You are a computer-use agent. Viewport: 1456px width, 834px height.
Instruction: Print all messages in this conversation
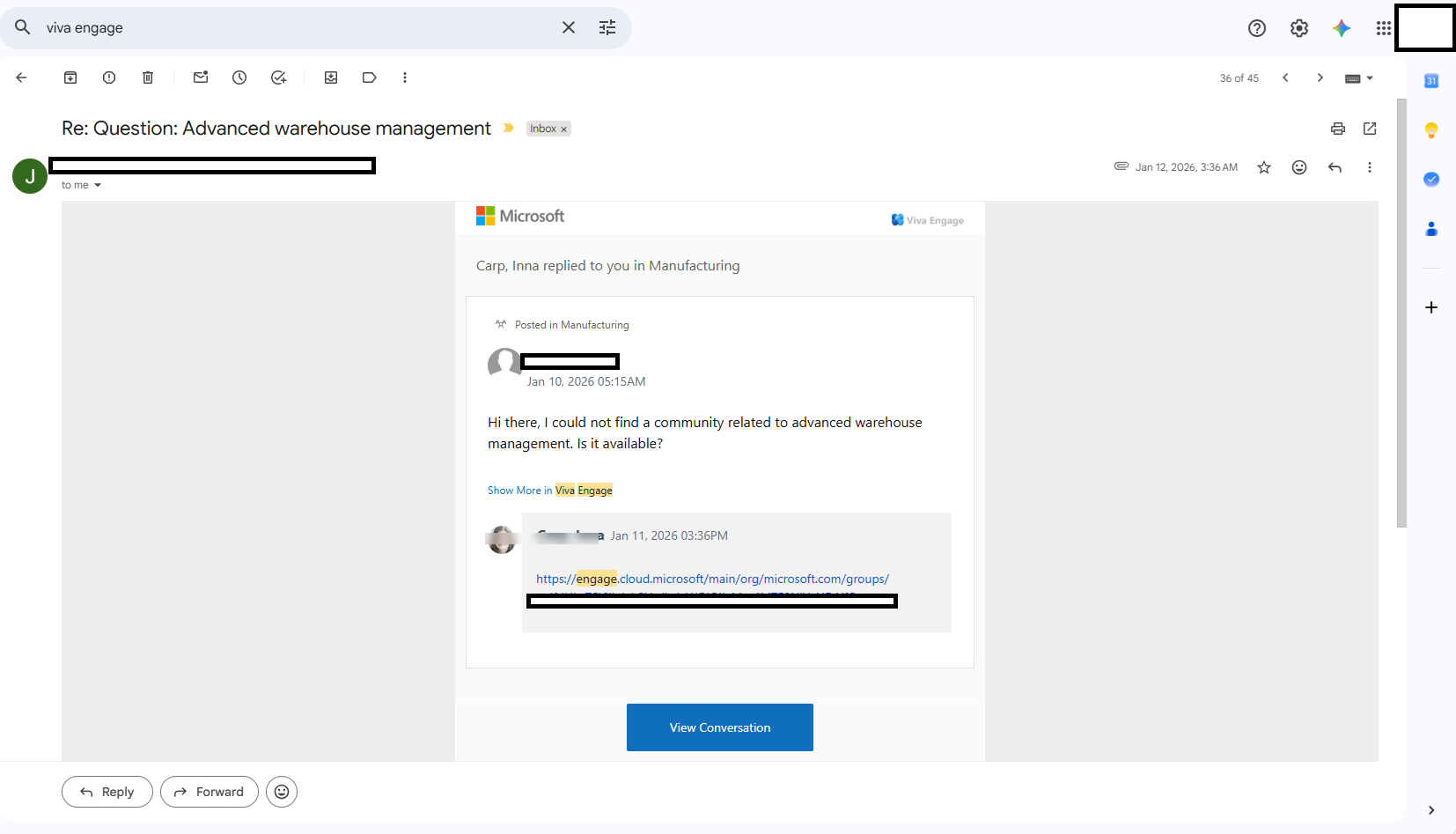[x=1338, y=129]
